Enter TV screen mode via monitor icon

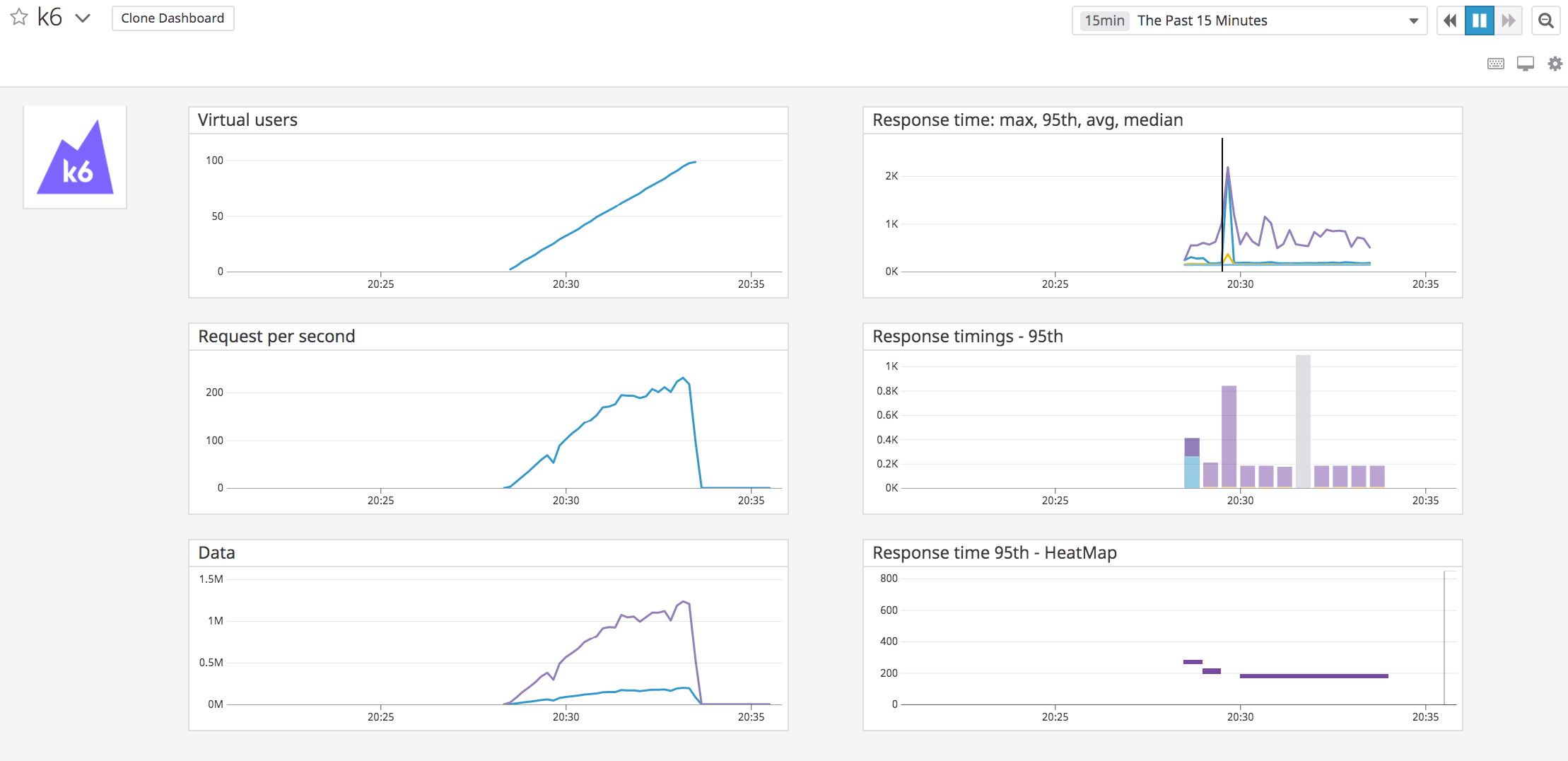pyautogui.click(x=1526, y=63)
